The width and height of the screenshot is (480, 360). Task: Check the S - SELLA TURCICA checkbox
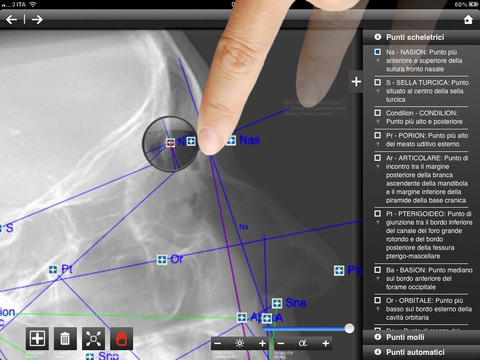point(377,82)
